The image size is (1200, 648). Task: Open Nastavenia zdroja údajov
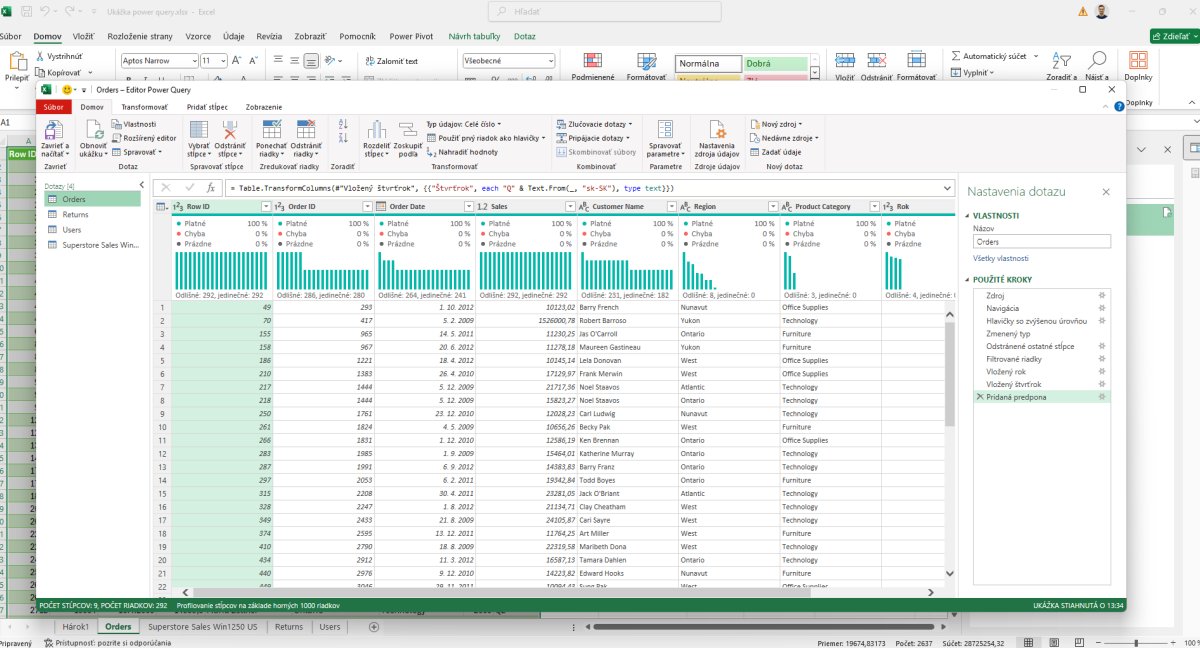(717, 130)
